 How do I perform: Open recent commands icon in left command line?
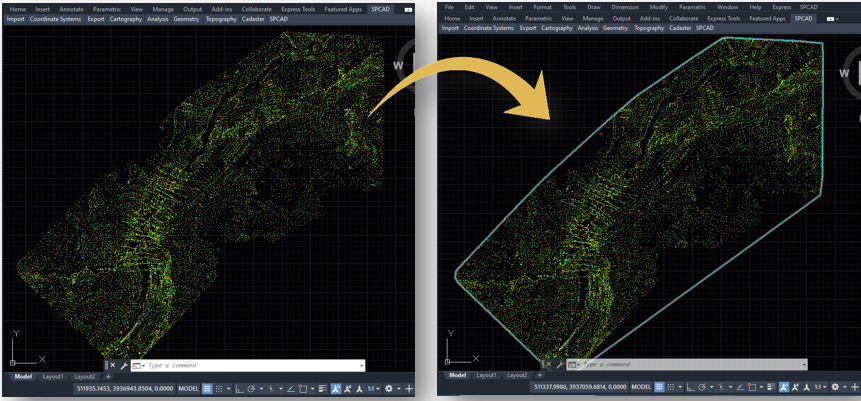[x=137, y=365]
